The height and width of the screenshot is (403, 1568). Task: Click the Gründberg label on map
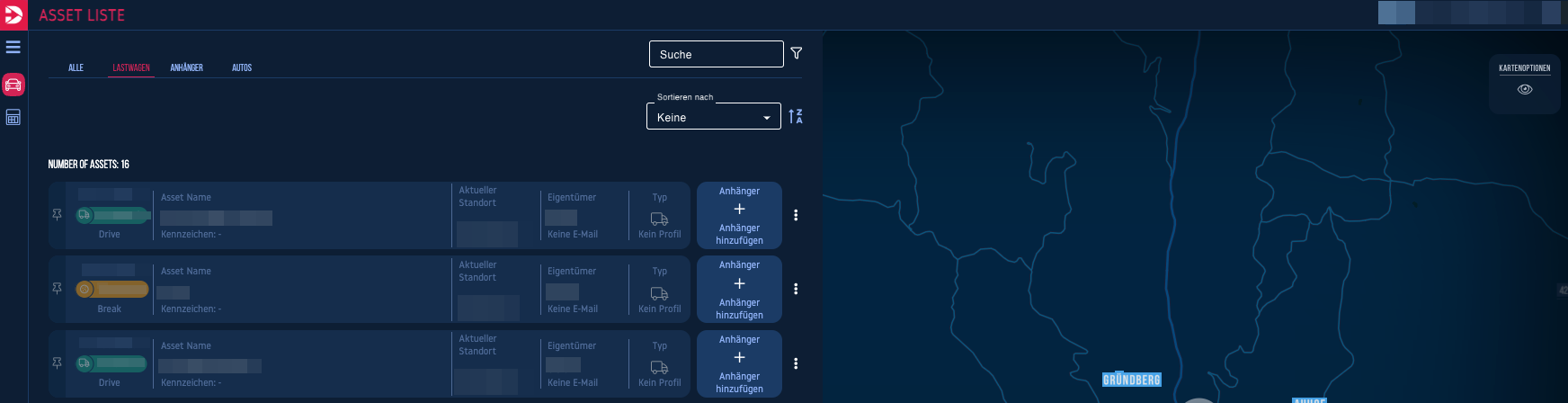coord(1131,381)
